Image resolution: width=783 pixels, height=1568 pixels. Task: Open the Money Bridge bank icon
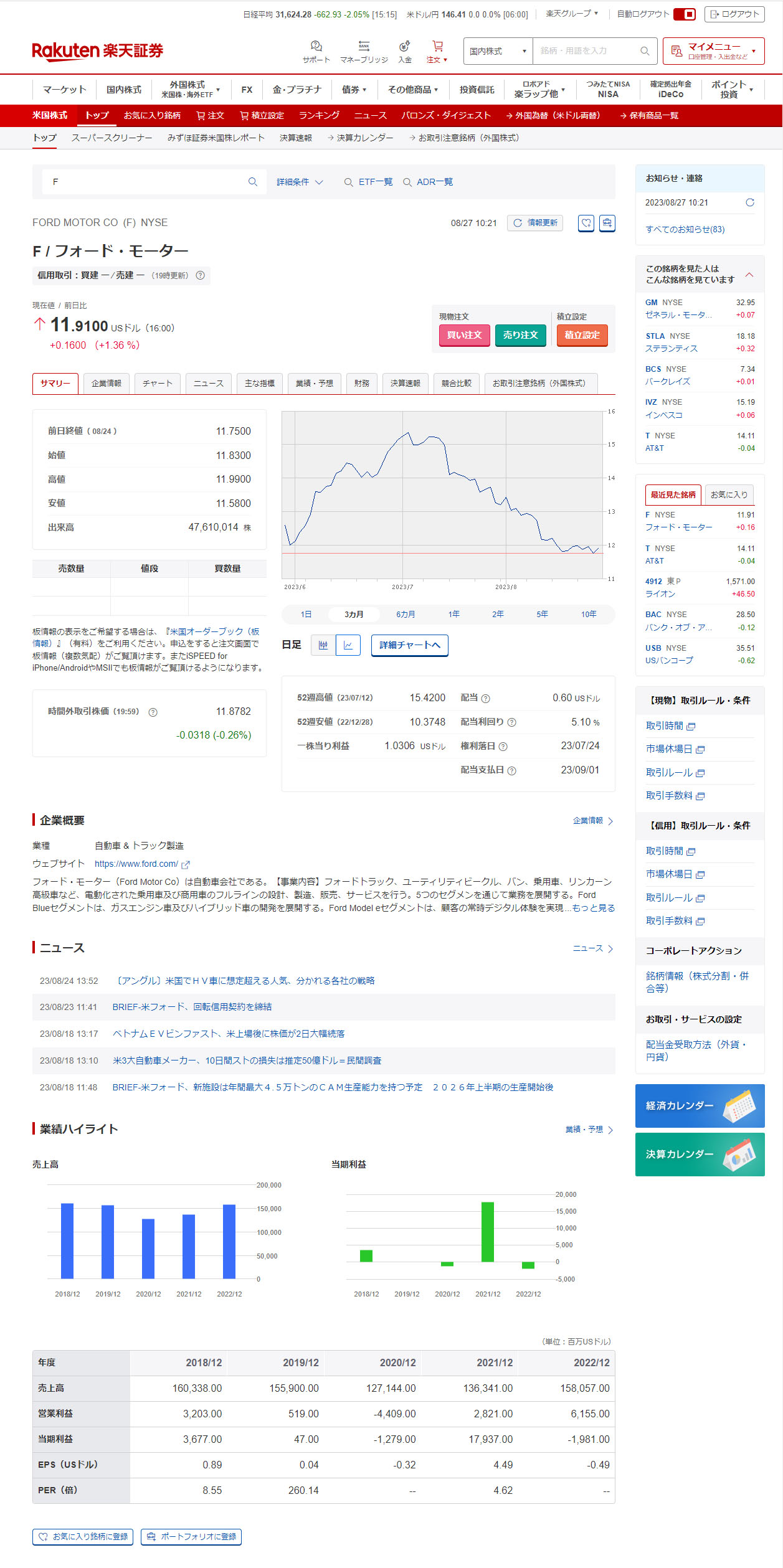coord(364,47)
